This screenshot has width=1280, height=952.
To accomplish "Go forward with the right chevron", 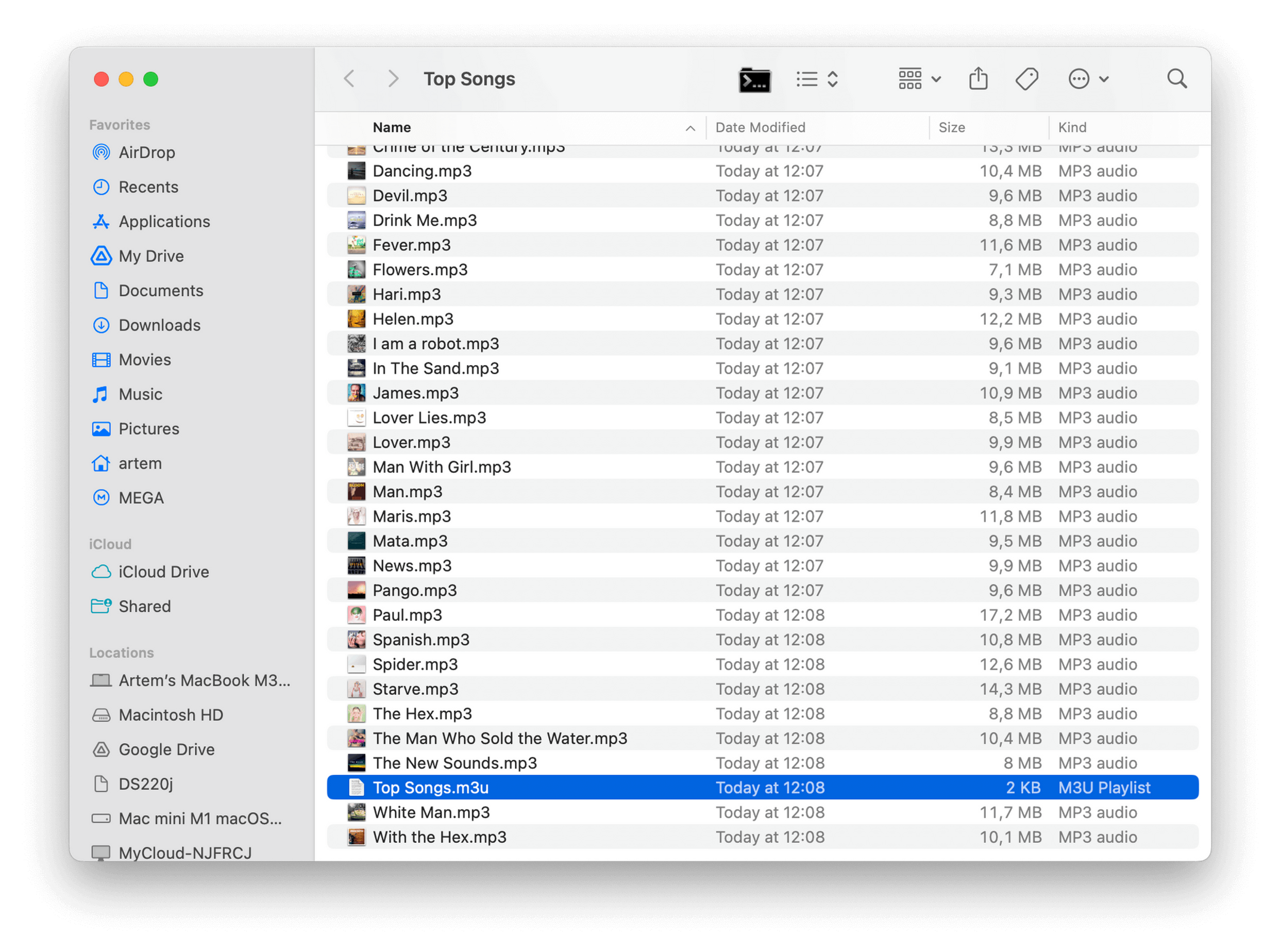I will click(x=393, y=79).
